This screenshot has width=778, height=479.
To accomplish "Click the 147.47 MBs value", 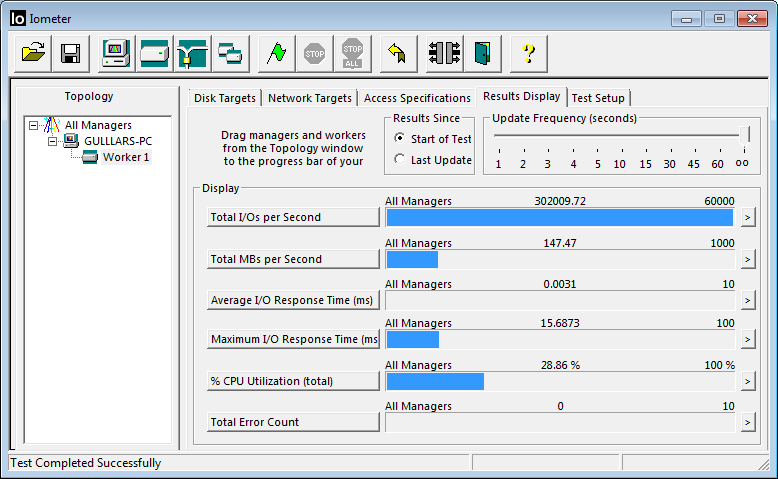I will 560,243.
